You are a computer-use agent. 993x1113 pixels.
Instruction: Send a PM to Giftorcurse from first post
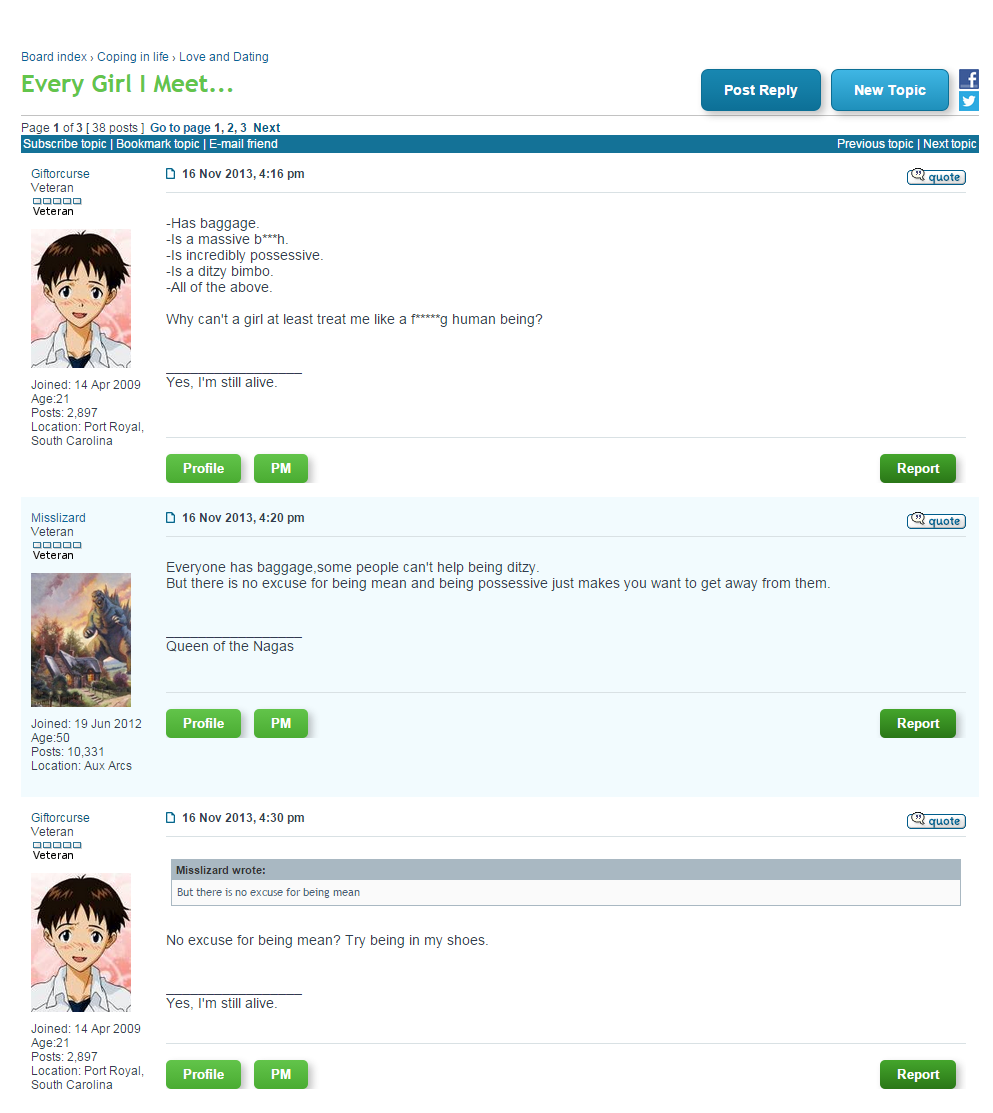point(280,468)
